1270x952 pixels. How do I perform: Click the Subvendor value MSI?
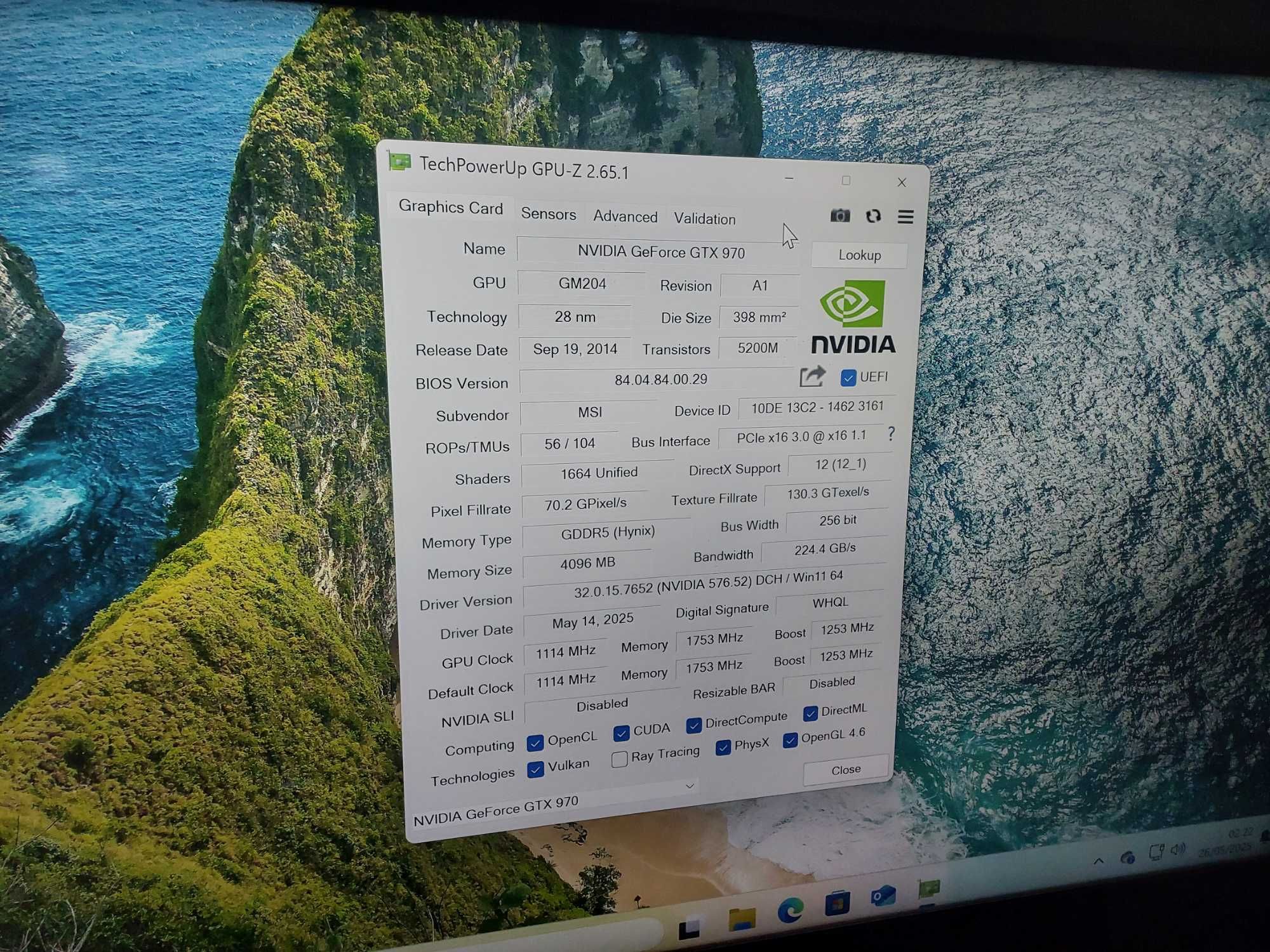589,413
